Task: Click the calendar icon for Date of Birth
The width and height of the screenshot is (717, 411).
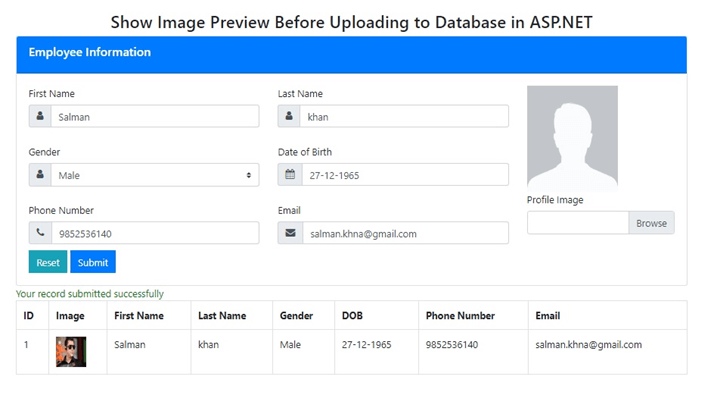Action: tap(290, 175)
